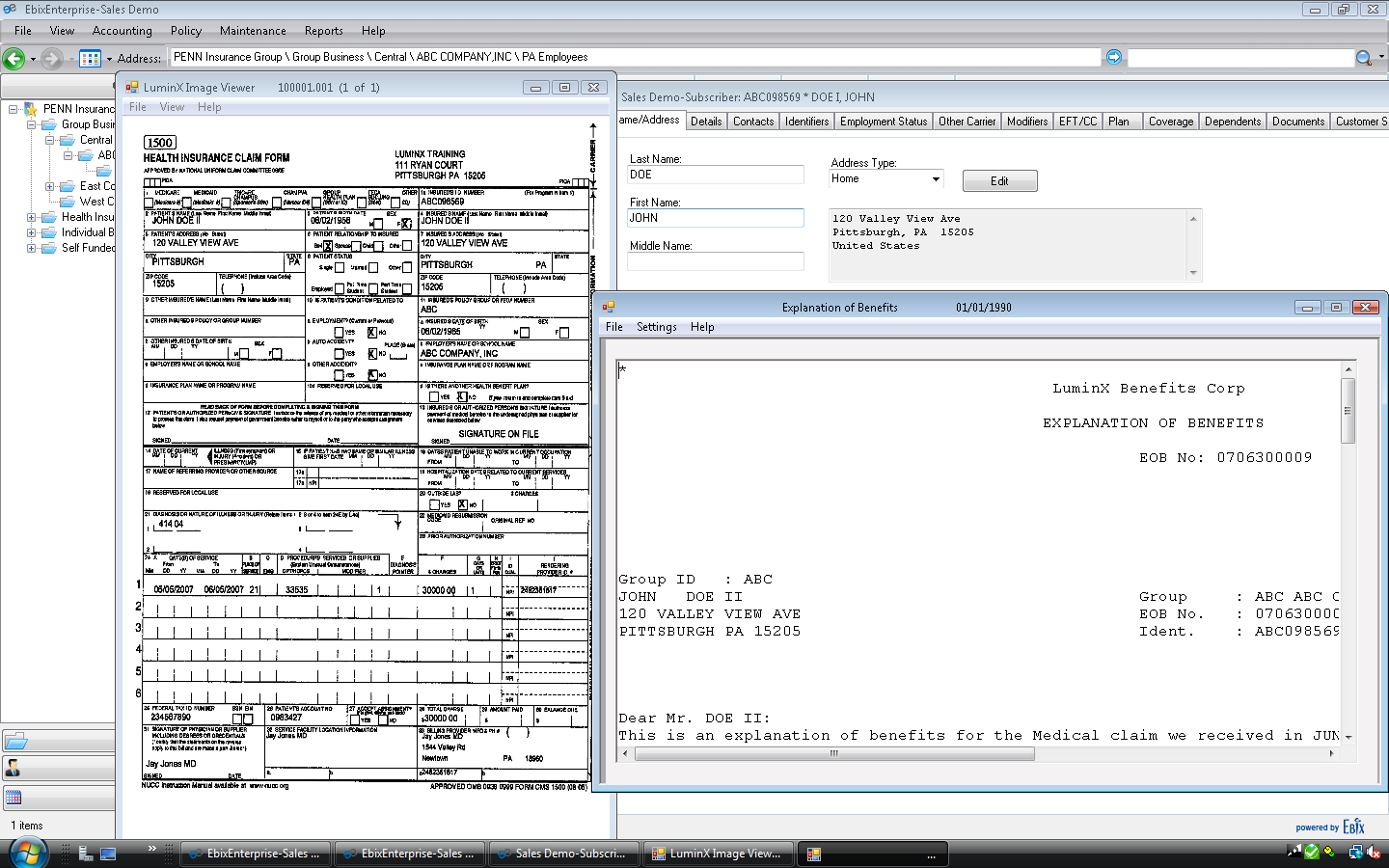The height and width of the screenshot is (868, 1389).
Task: Click the Last Name field containing DOE
Action: coord(716,175)
